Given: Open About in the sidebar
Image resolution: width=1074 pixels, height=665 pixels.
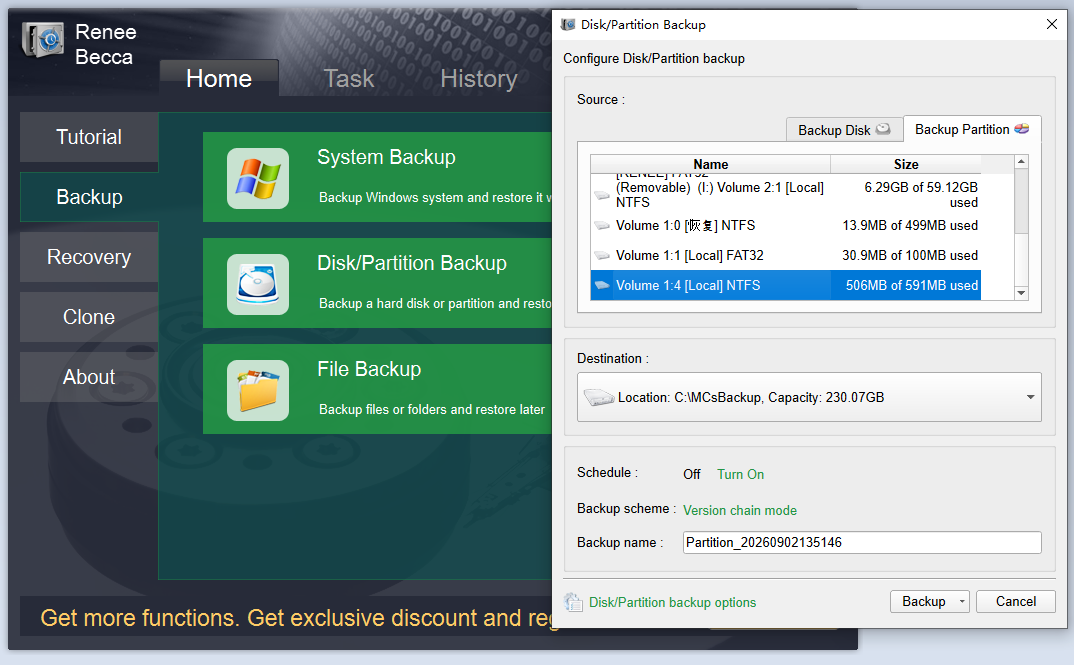Looking at the screenshot, I should pos(89,377).
